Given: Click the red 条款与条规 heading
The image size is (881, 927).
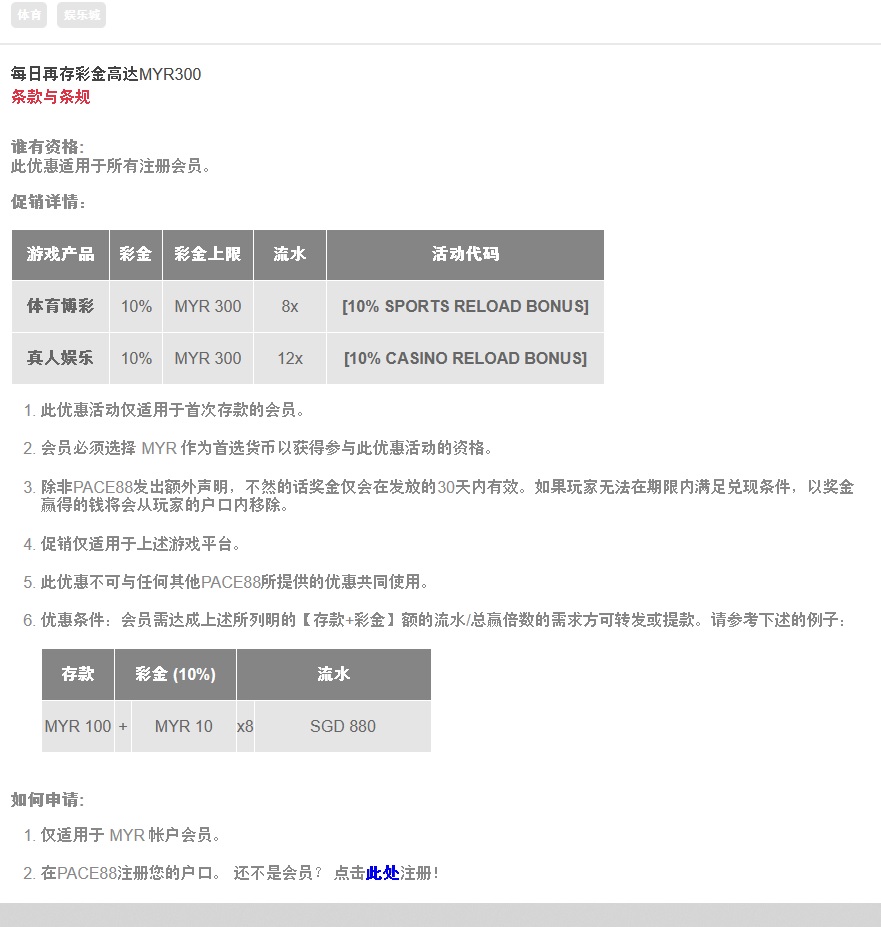Looking at the screenshot, I should click(x=50, y=97).
